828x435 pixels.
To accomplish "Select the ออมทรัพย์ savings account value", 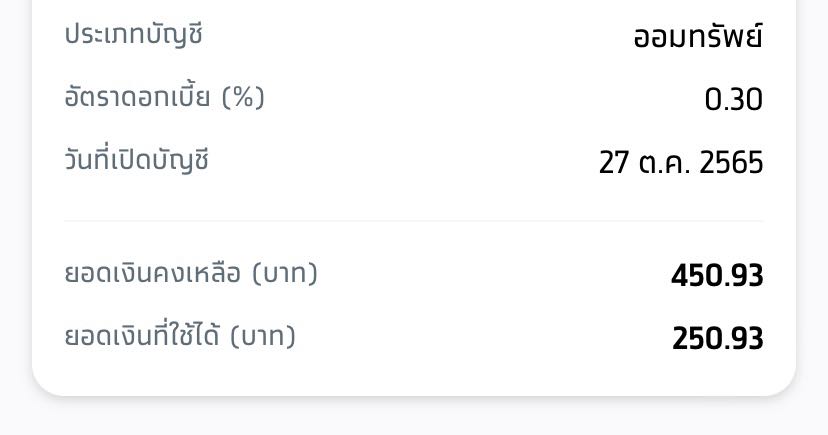I will (698, 36).
